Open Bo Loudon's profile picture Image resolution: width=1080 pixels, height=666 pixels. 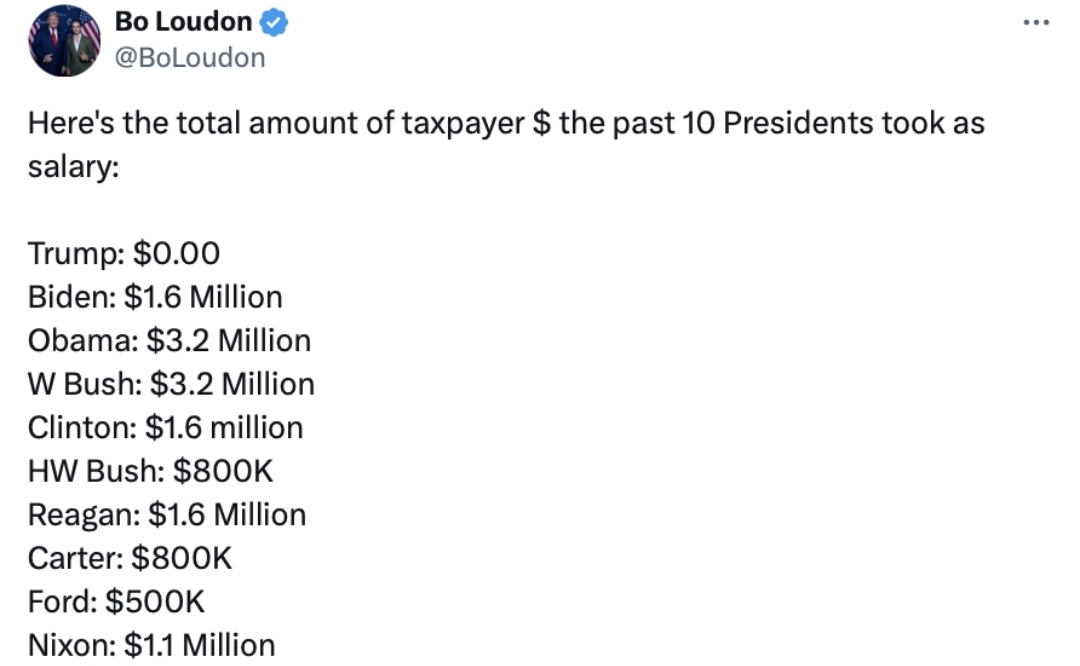click(x=64, y=40)
